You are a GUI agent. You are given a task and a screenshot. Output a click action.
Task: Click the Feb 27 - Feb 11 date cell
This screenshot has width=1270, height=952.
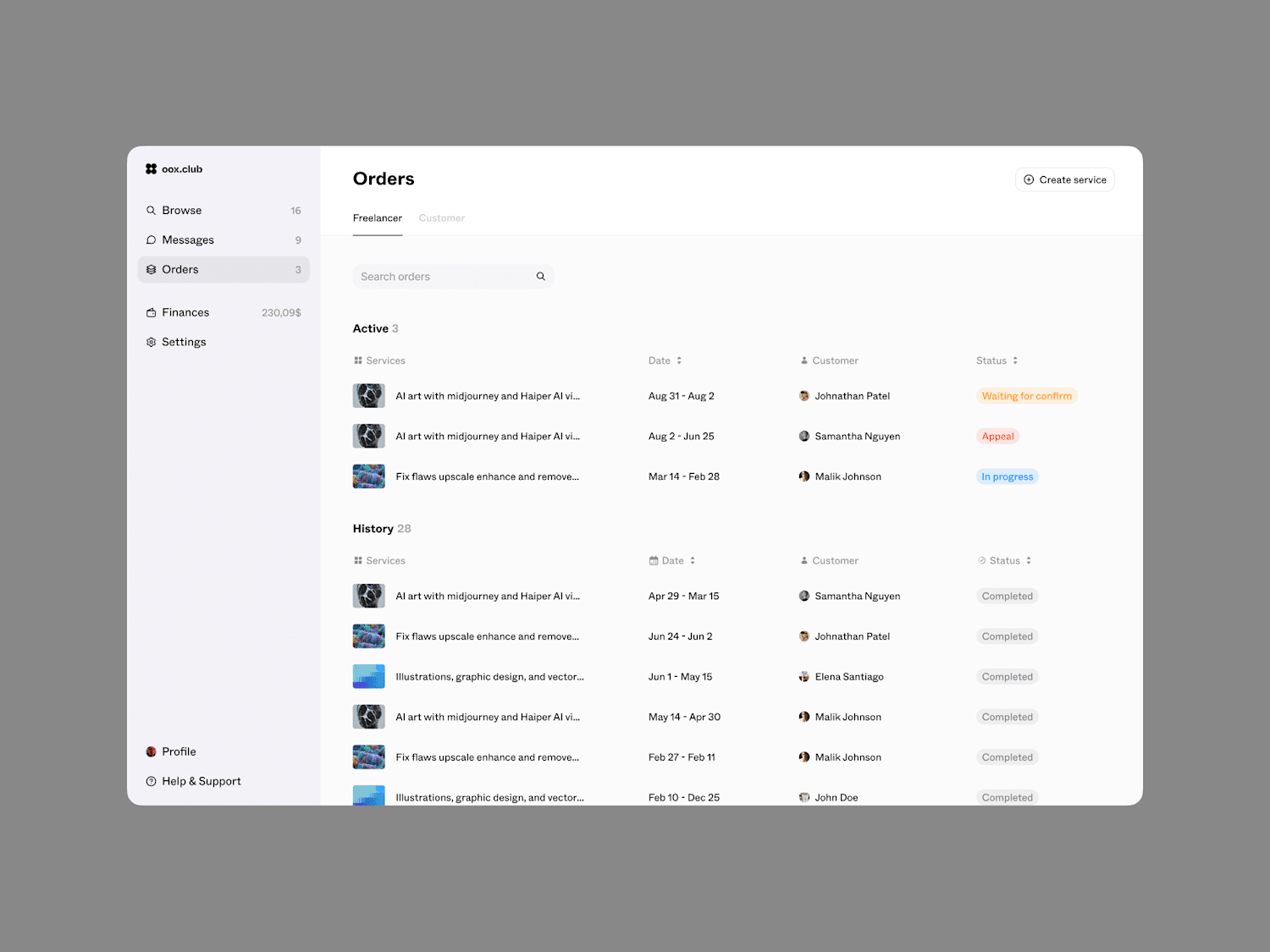pyautogui.click(x=682, y=758)
